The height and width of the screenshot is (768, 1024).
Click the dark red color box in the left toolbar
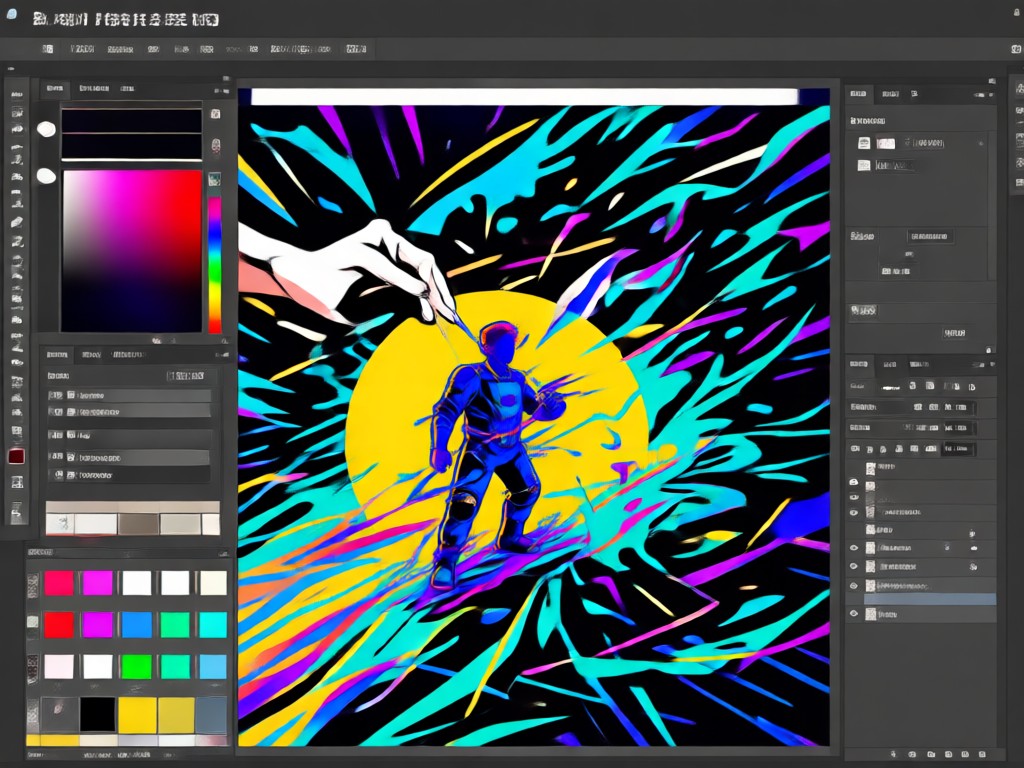tap(16, 456)
